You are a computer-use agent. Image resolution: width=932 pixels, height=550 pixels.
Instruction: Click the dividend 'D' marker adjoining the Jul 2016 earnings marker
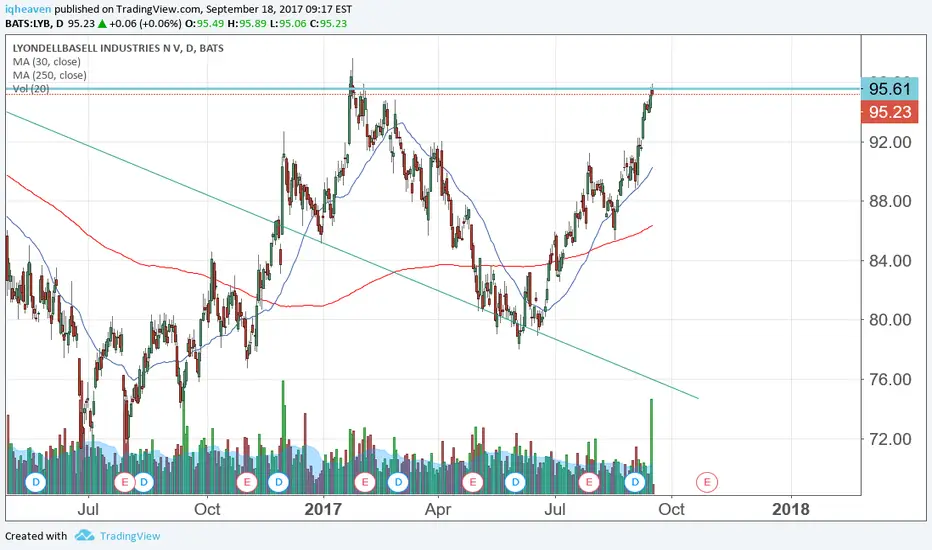[143, 482]
